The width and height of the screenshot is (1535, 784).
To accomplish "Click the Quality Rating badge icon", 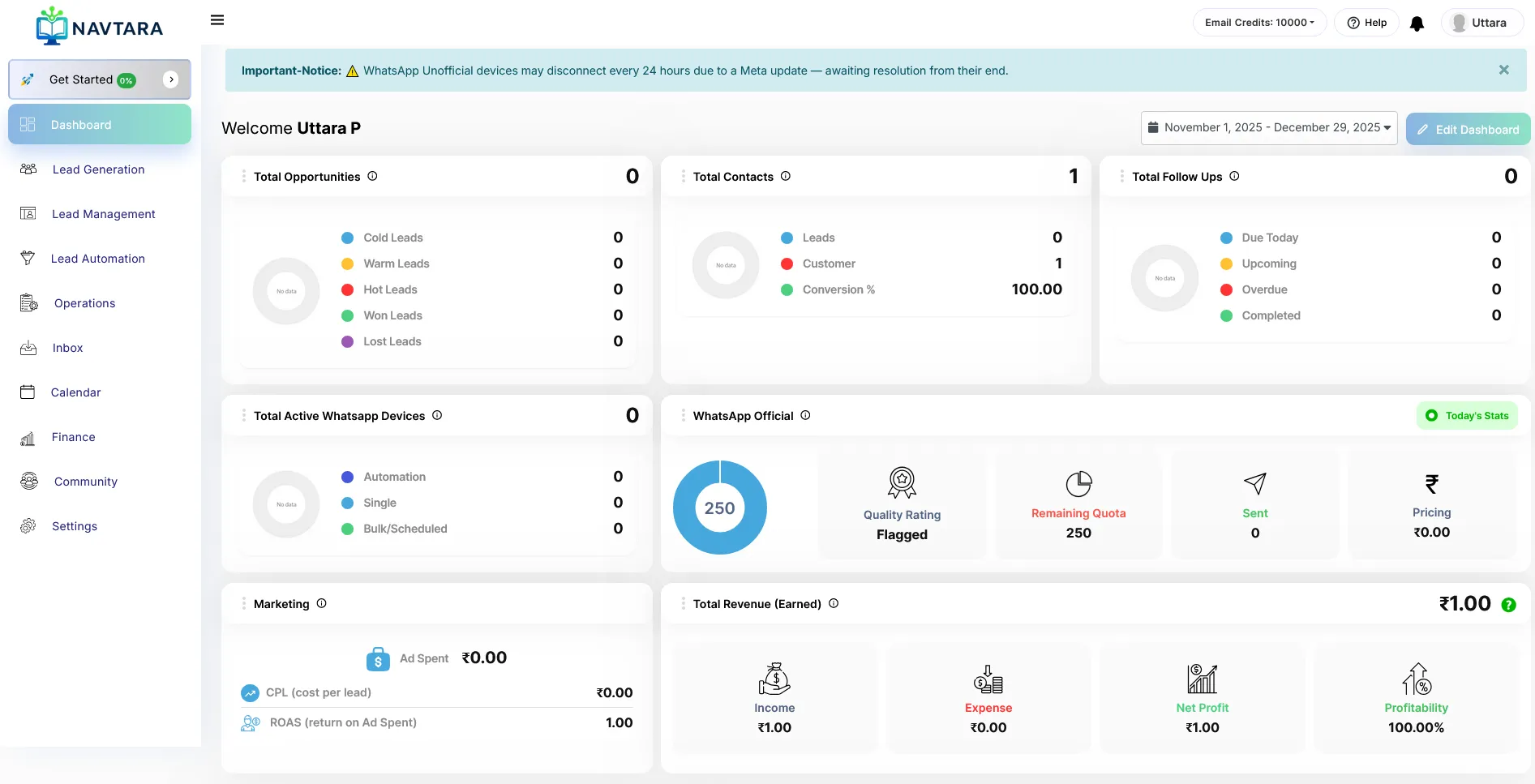I will [902, 482].
